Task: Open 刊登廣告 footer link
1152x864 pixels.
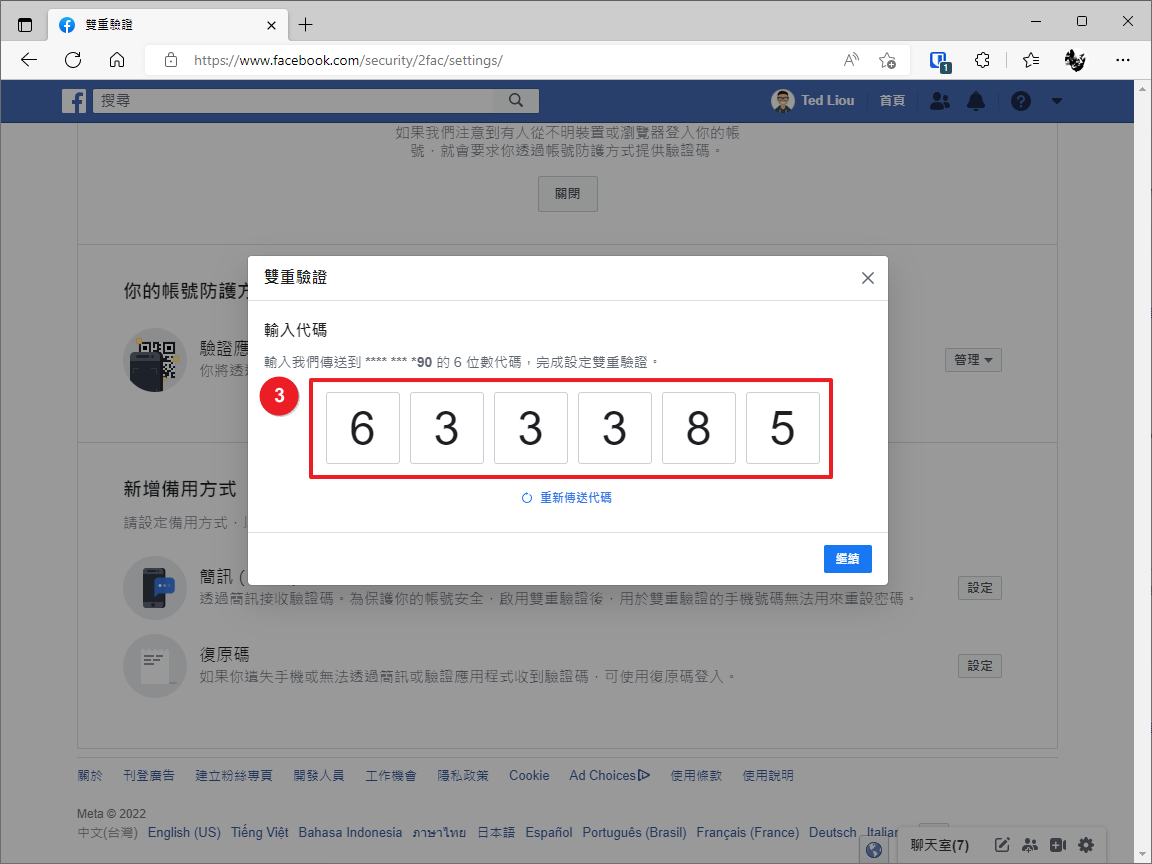Action: point(148,775)
